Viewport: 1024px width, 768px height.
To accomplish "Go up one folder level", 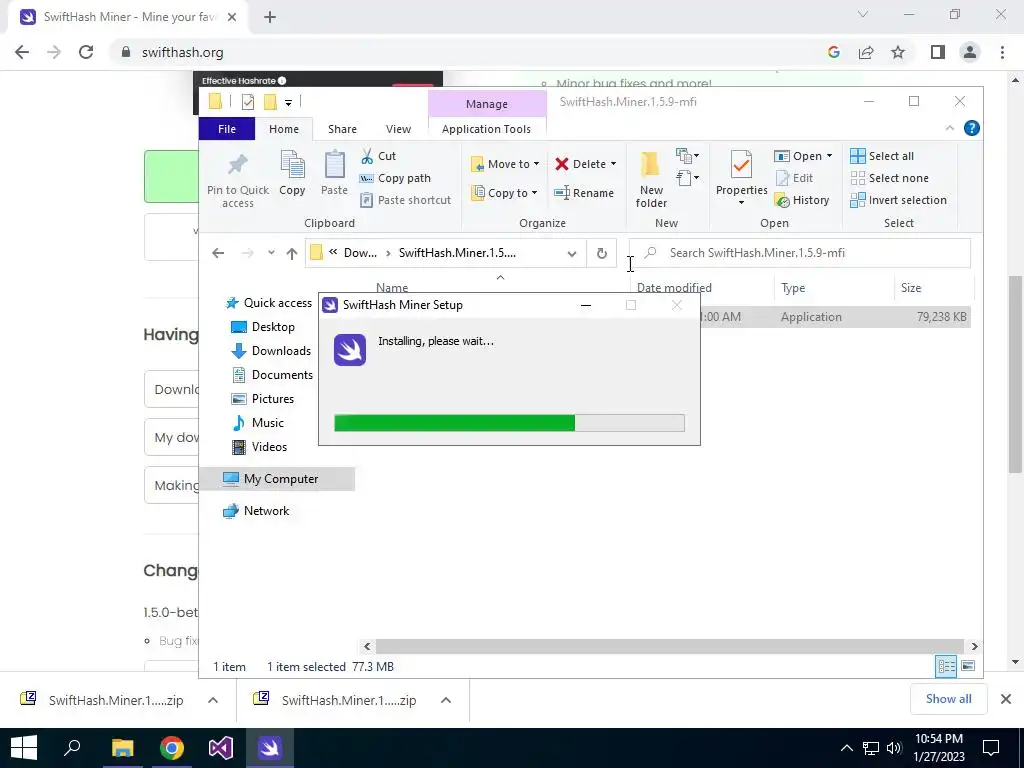I will [x=291, y=253].
